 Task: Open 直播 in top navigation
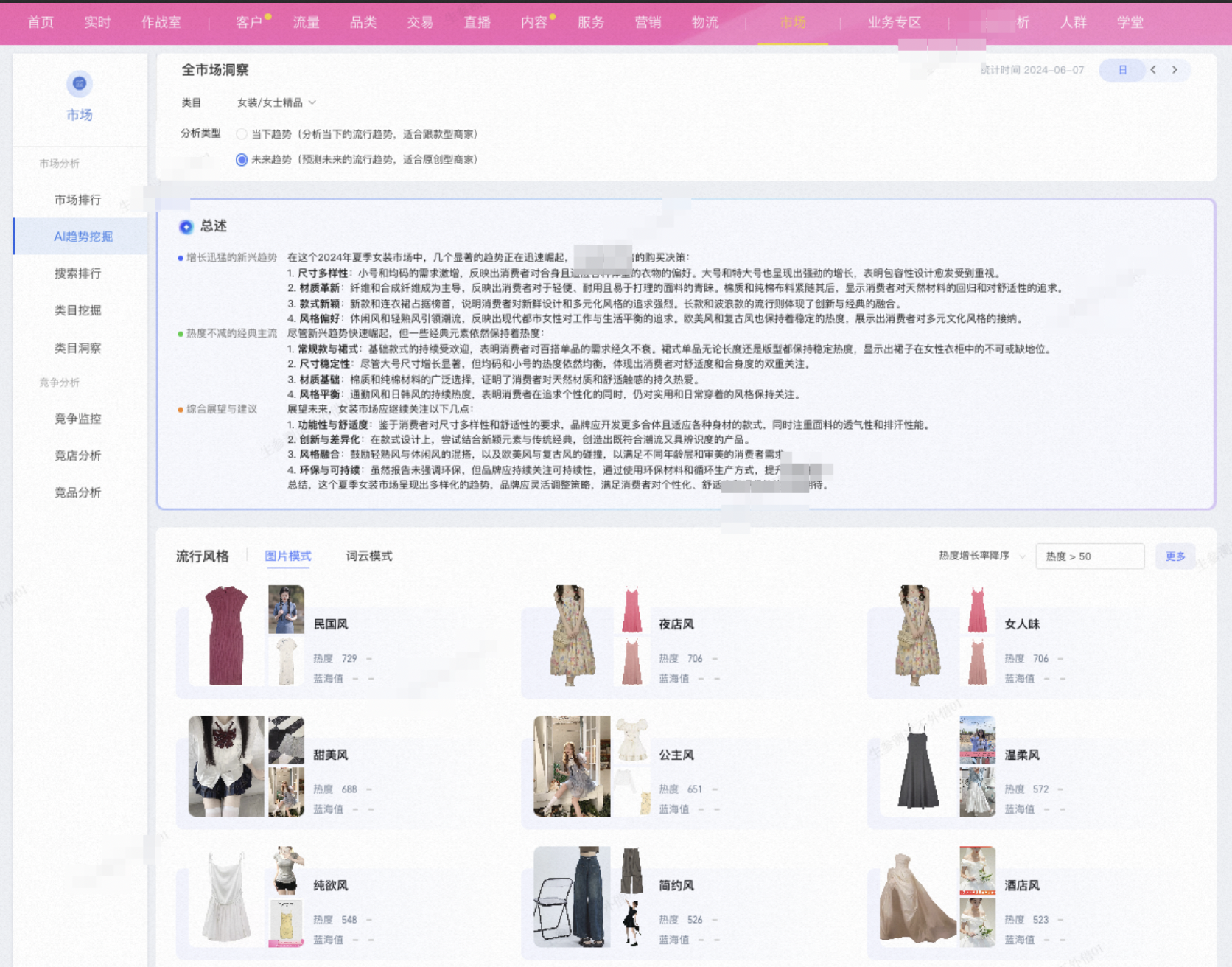[x=477, y=22]
